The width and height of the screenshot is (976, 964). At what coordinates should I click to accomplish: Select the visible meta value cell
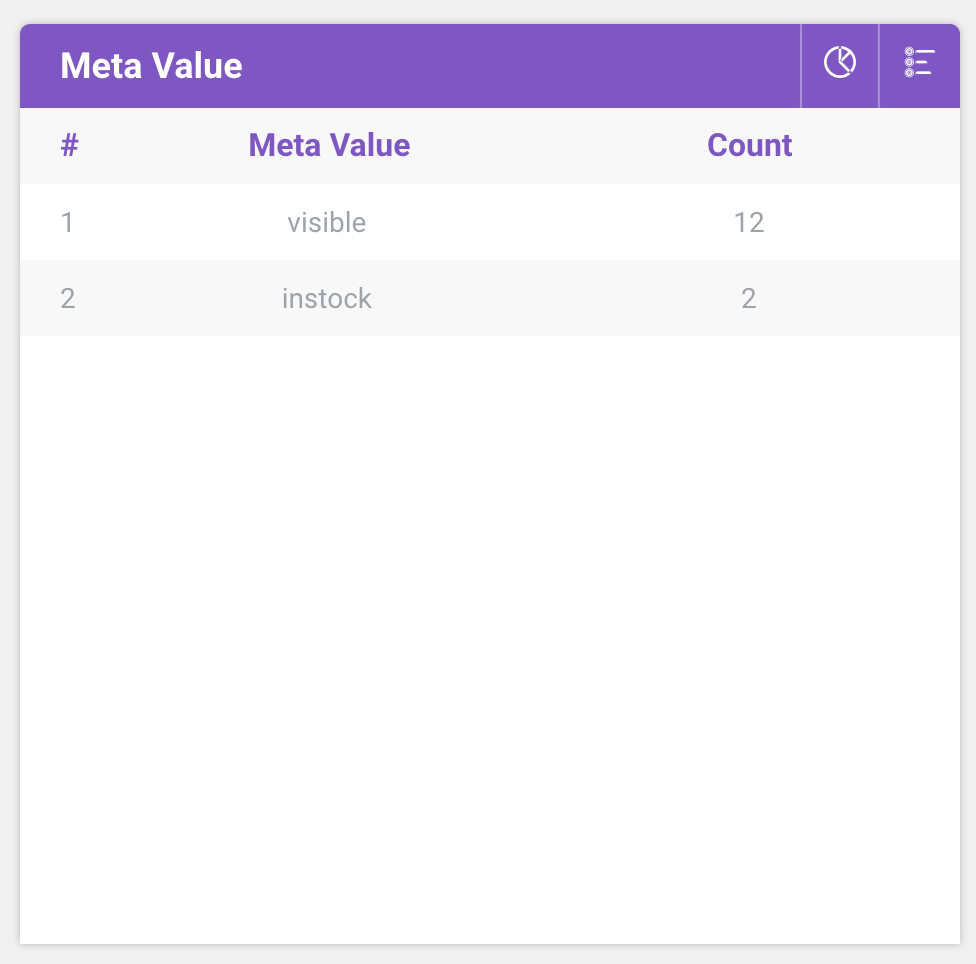click(x=327, y=222)
